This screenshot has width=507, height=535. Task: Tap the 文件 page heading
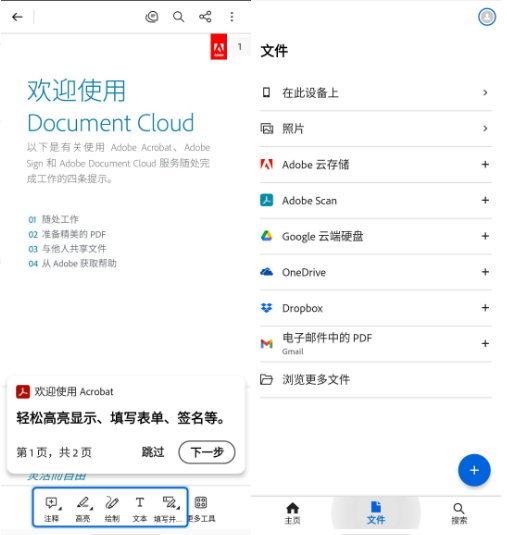(274, 51)
